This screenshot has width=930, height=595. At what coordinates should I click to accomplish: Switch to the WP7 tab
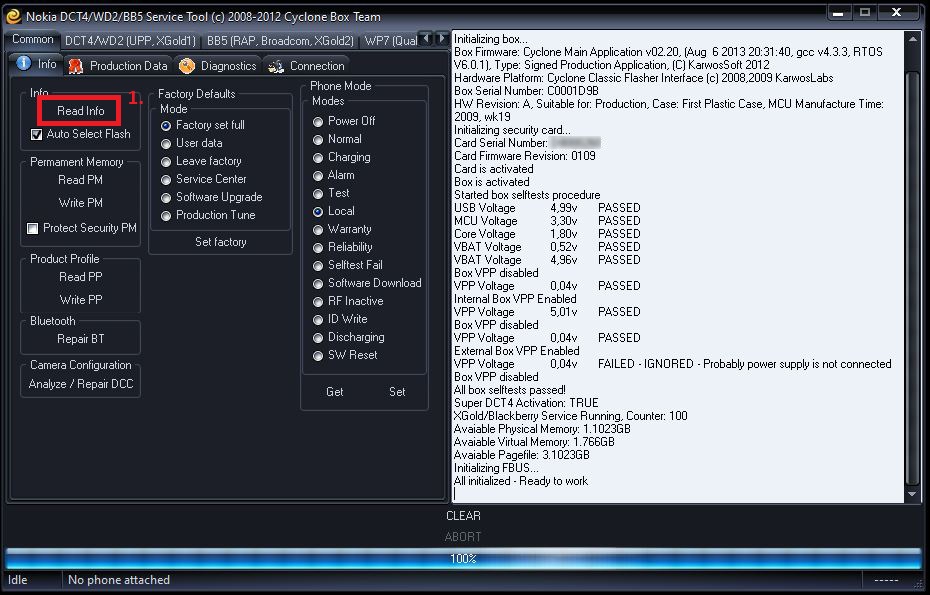(390, 40)
